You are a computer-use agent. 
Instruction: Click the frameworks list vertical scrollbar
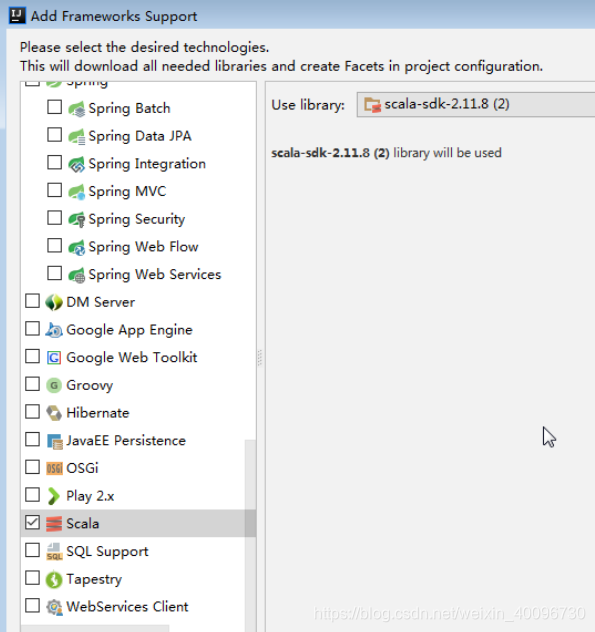coord(250,536)
